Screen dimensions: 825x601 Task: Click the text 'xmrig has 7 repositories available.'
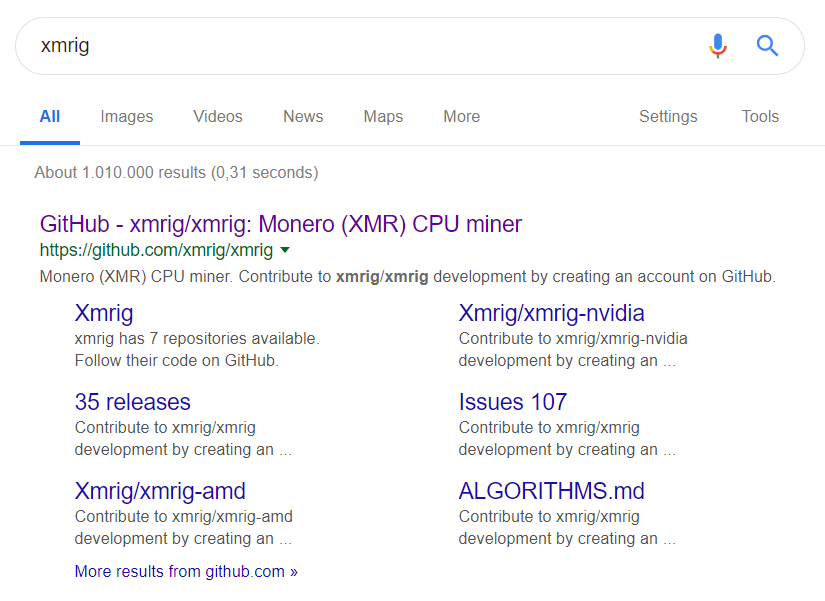coord(197,338)
